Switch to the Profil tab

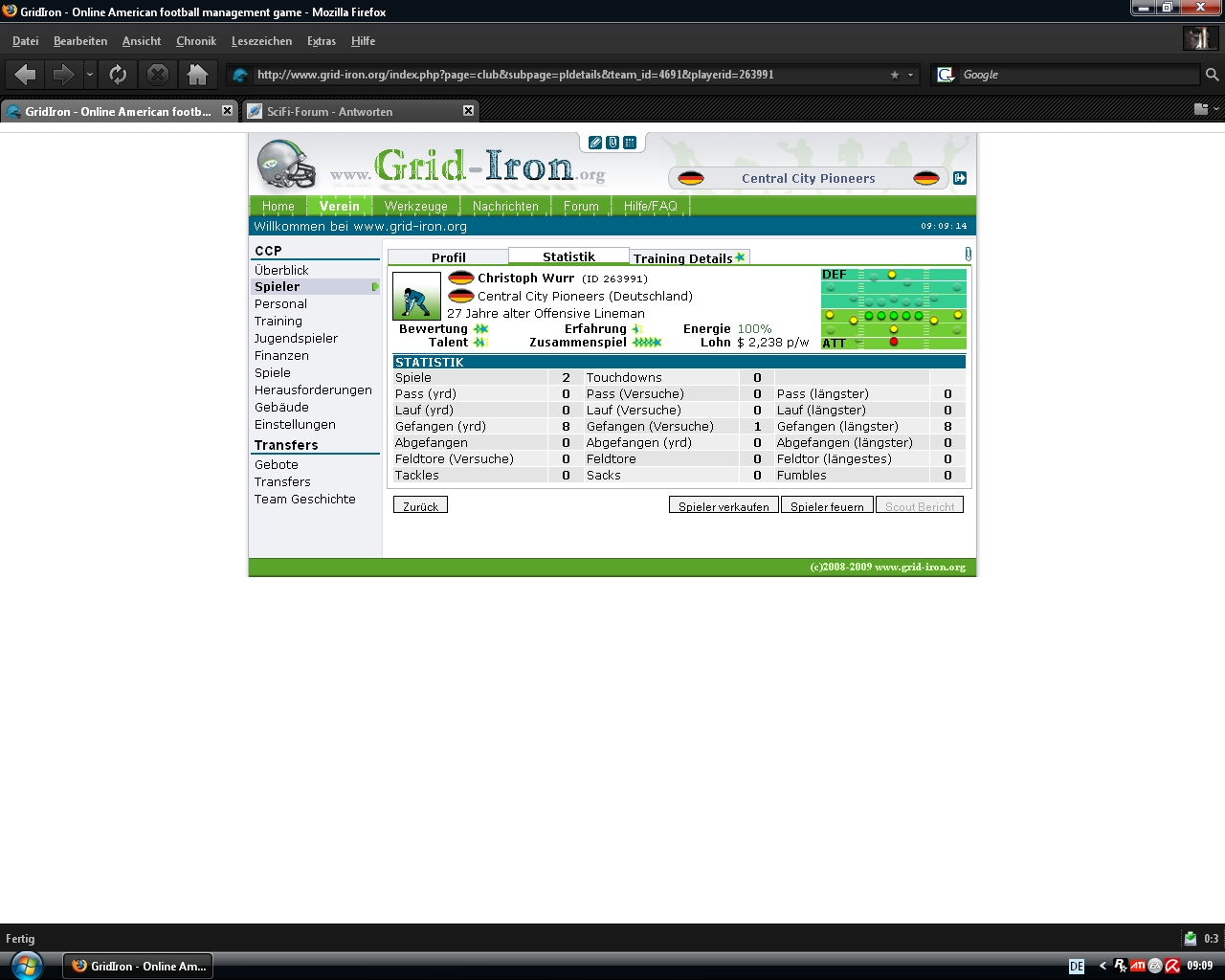tap(448, 257)
